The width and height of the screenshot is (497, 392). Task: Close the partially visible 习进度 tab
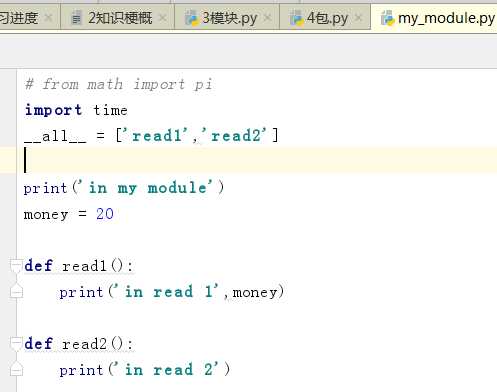point(48,18)
